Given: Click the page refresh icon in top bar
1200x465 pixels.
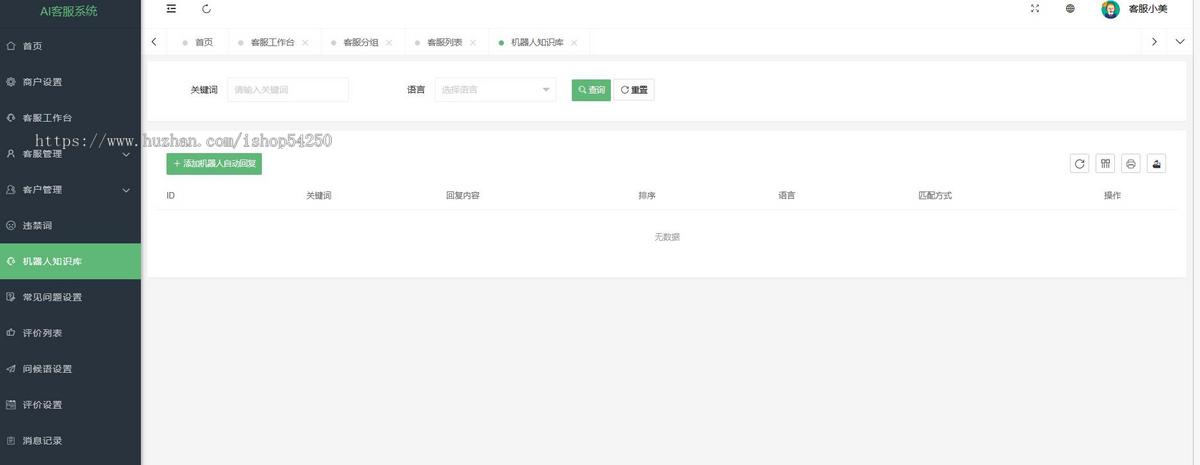Looking at the screenshot, I should [206, 9].
